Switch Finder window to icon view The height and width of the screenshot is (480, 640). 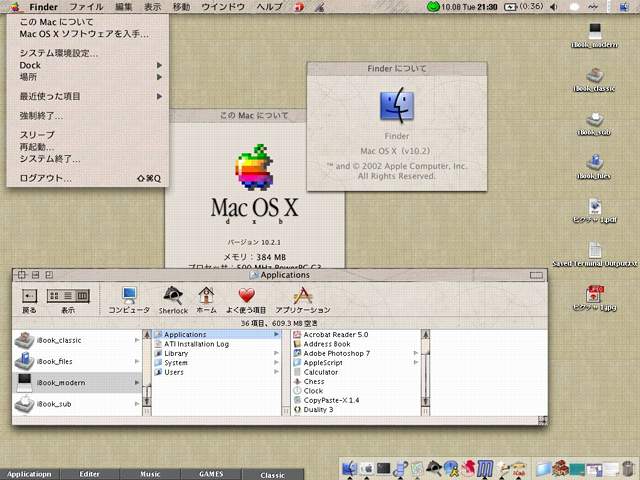pyautogui.click(x=54, y=296)
